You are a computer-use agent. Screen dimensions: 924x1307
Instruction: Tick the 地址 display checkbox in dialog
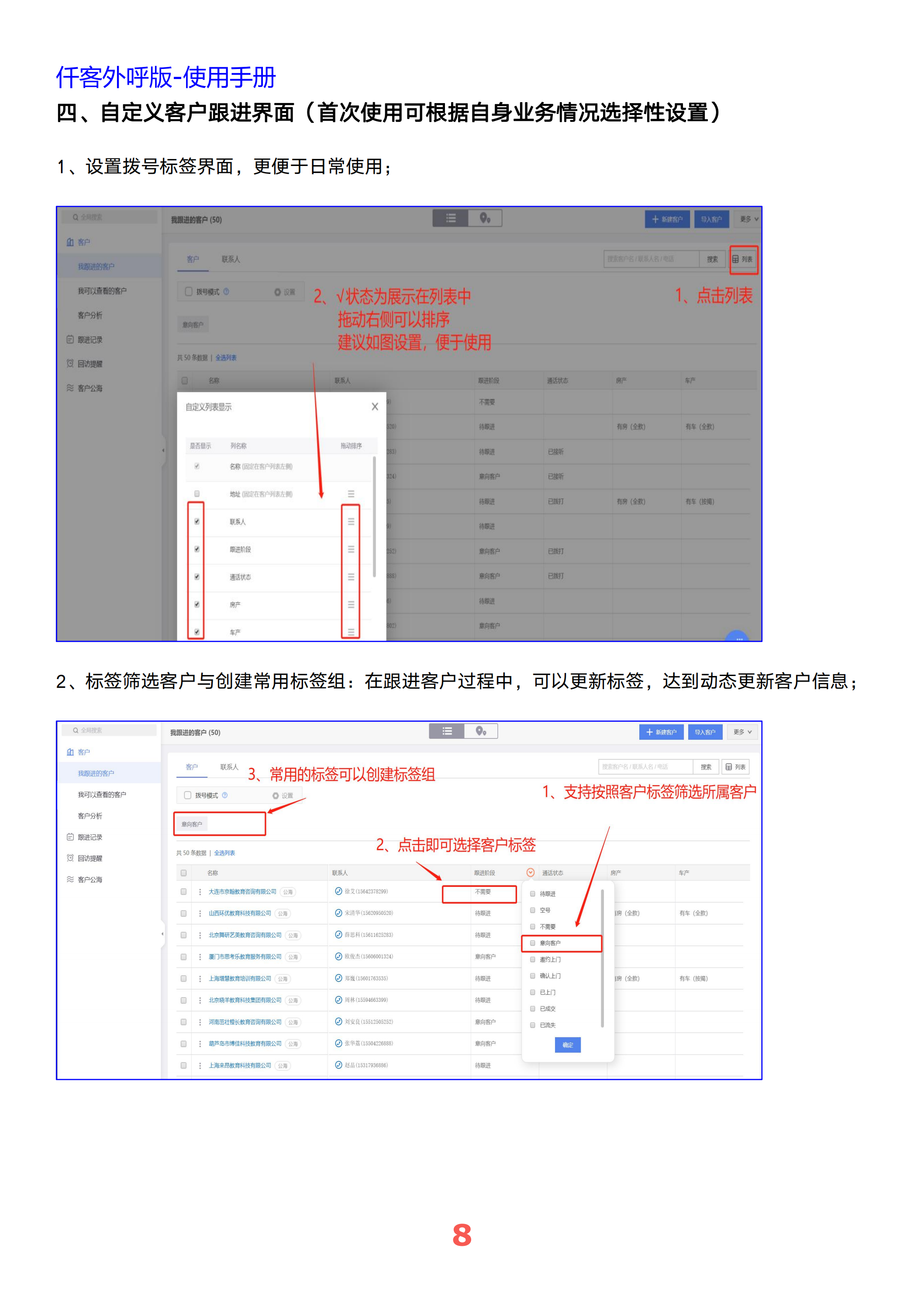click(197, 493)
